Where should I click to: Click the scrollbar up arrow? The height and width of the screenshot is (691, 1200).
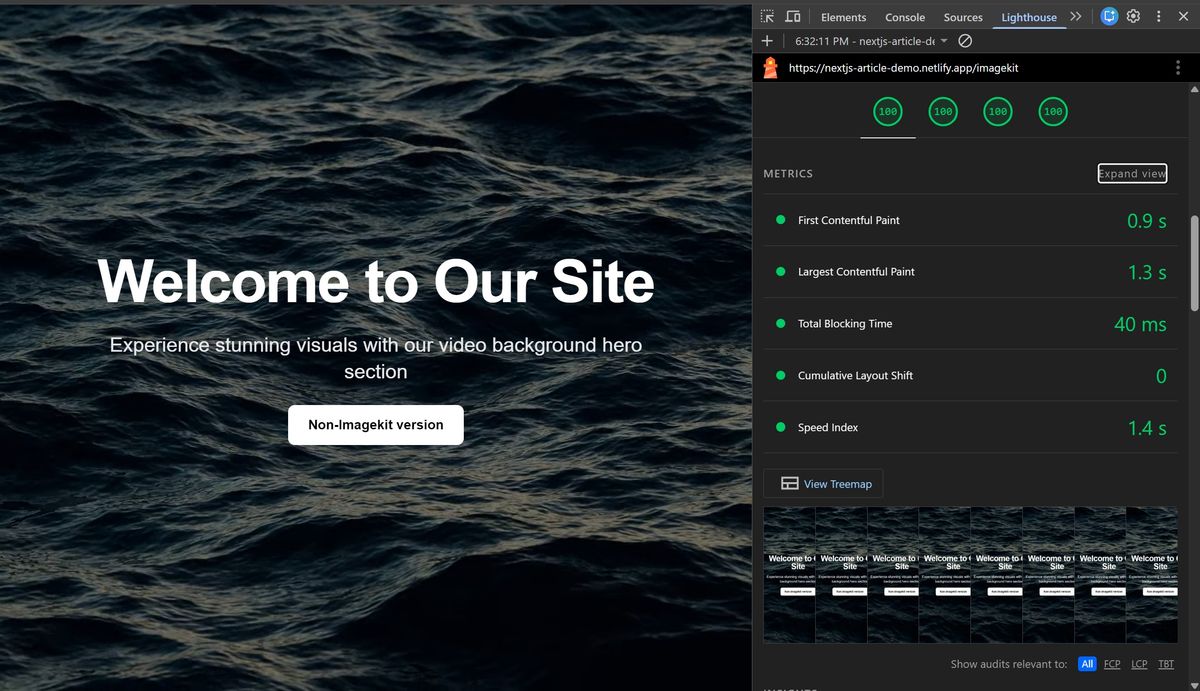pos(1193,90)
